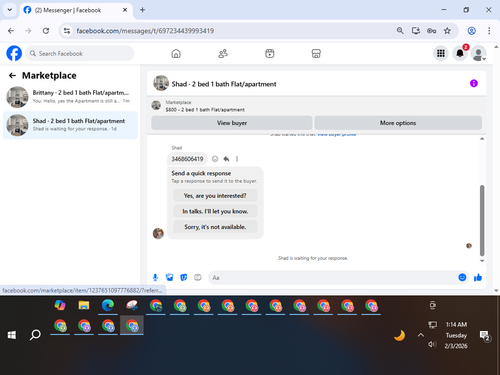Image resolution: width=500 pixels, height=375 pixels.
Task: Click the address bar URL
Action: 145,31
